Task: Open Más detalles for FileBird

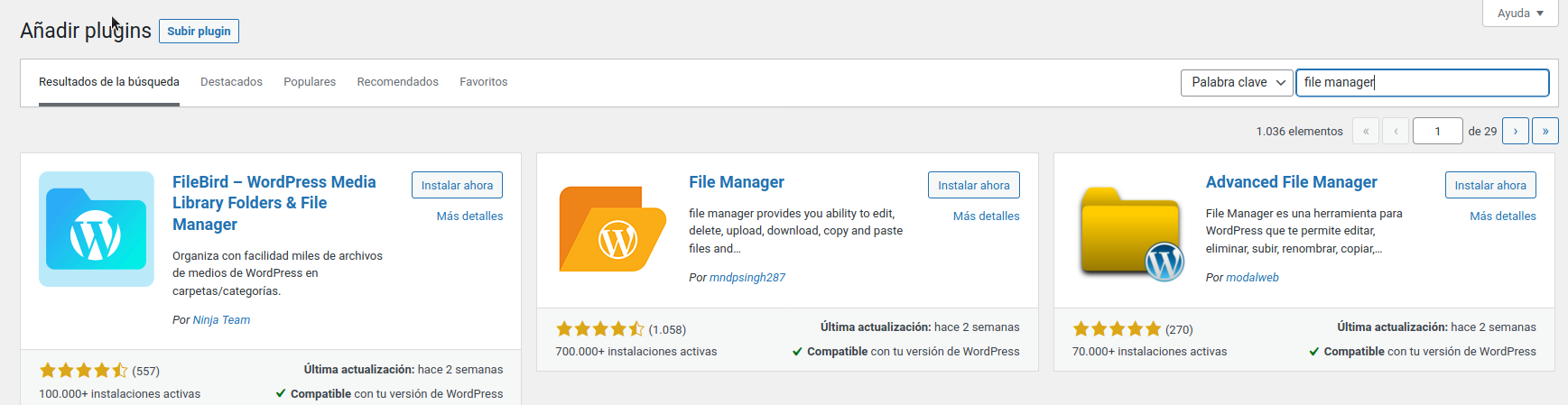Action: pyautogui.click(x=469, y=216)
